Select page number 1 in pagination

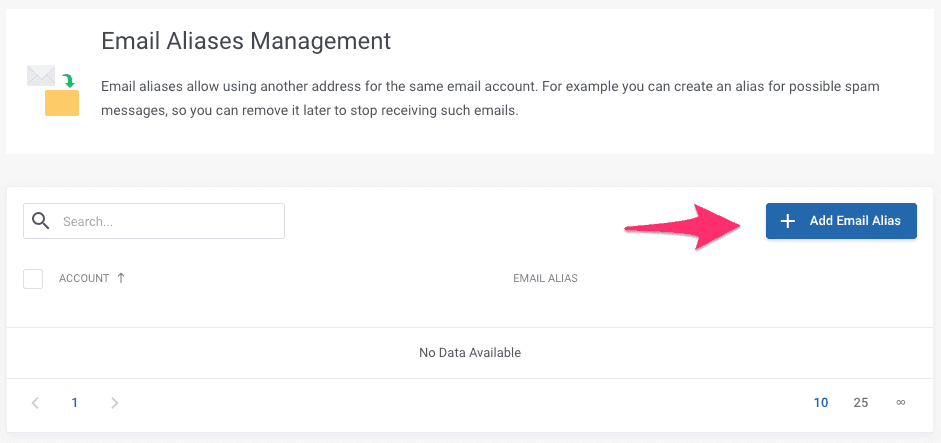74,403
